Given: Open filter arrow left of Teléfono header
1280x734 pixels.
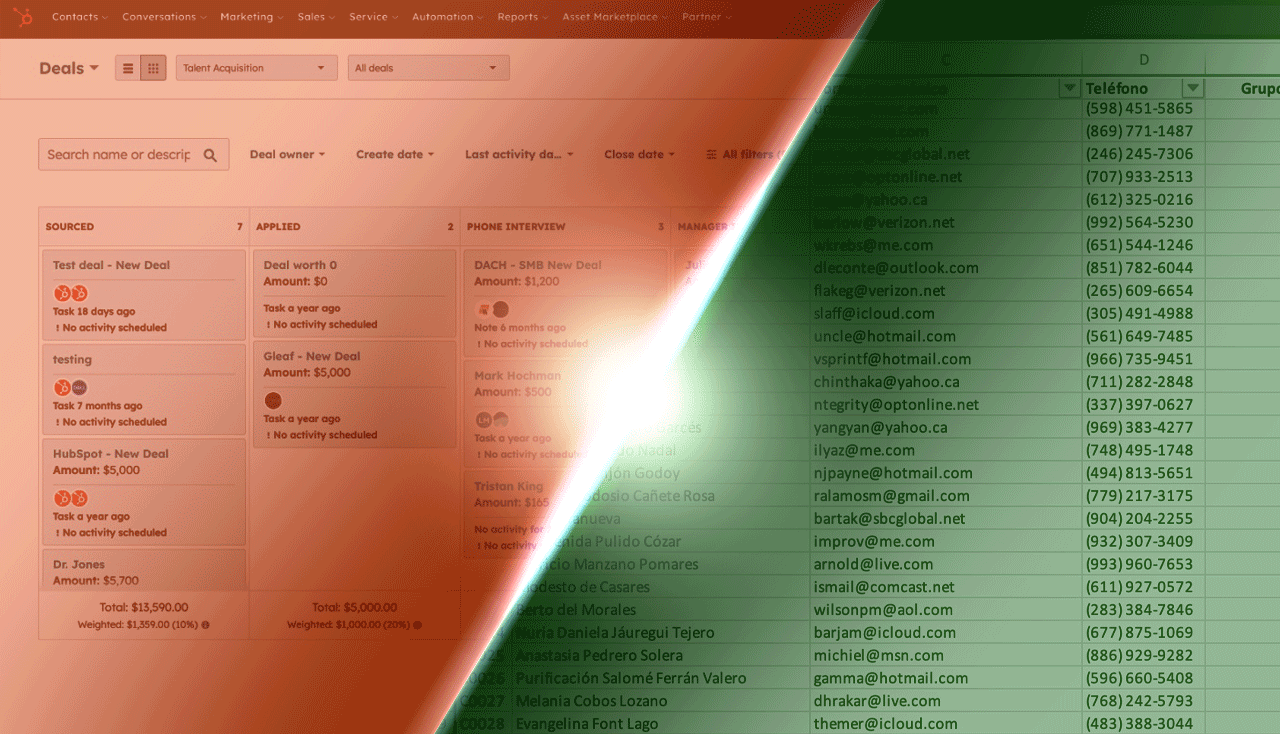Looking at the screenshot, I should coord(1069,89).
